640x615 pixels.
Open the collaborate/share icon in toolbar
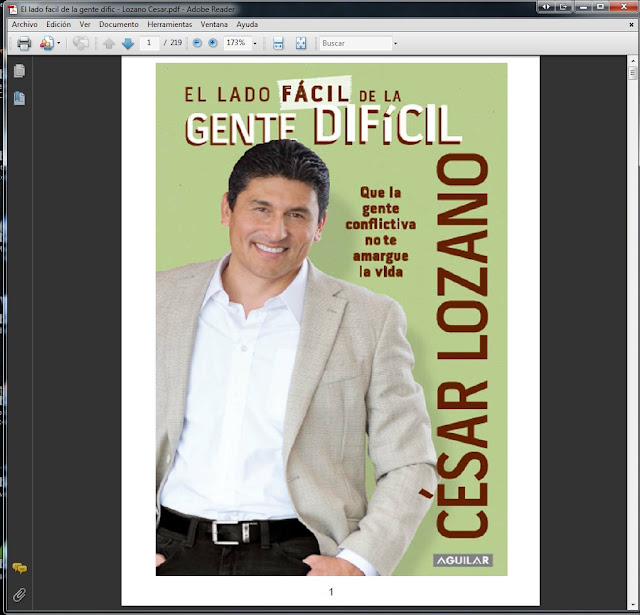[x=47, y=43]
